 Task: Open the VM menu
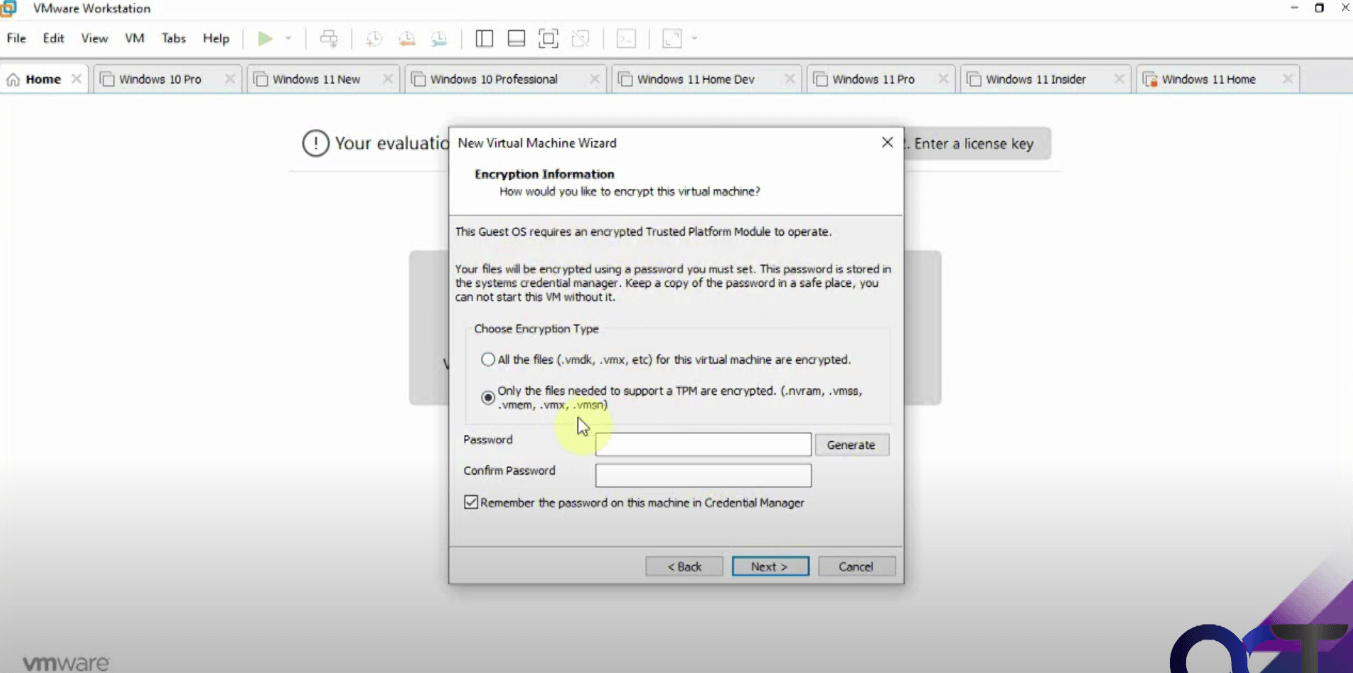(134, 38)
